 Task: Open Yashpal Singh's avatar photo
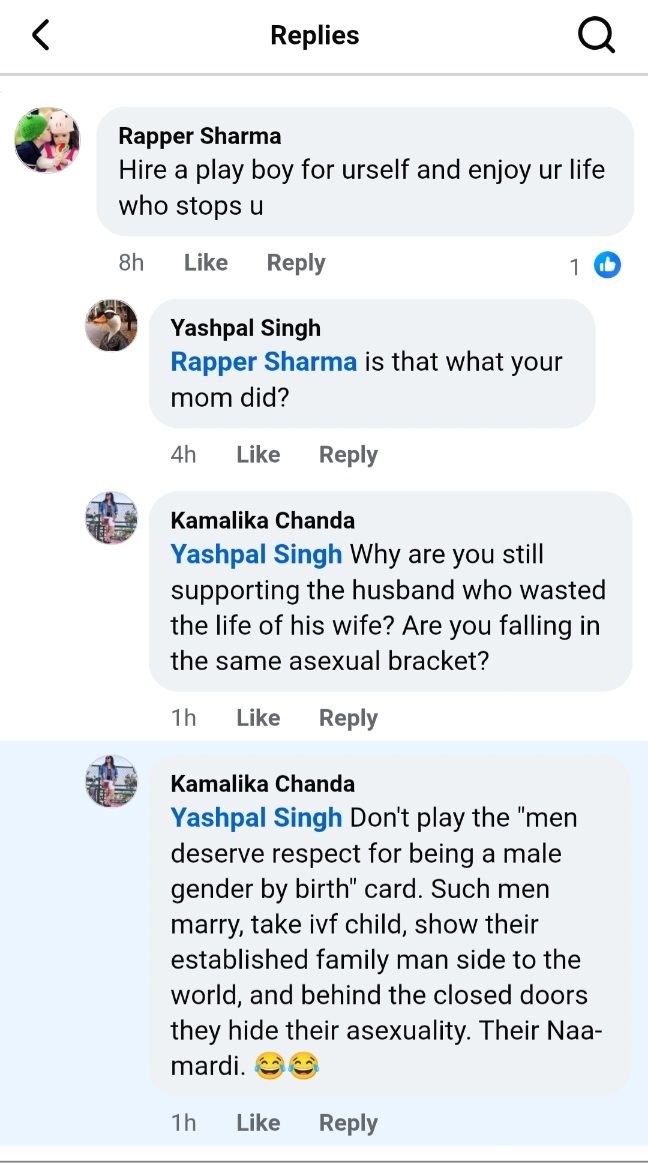pos(111,325)
